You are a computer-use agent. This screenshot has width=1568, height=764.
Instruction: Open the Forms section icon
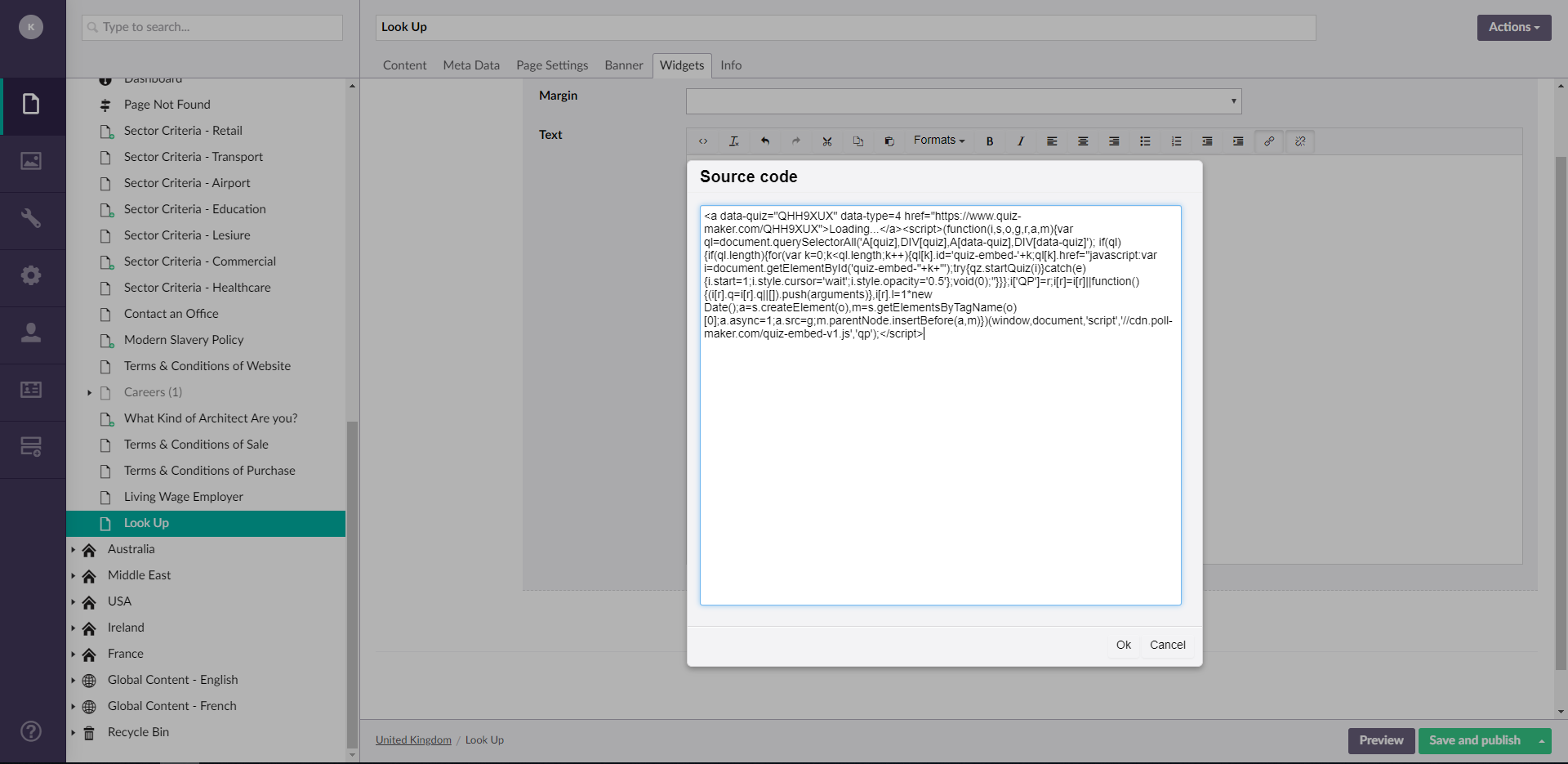tap(31, 447)
